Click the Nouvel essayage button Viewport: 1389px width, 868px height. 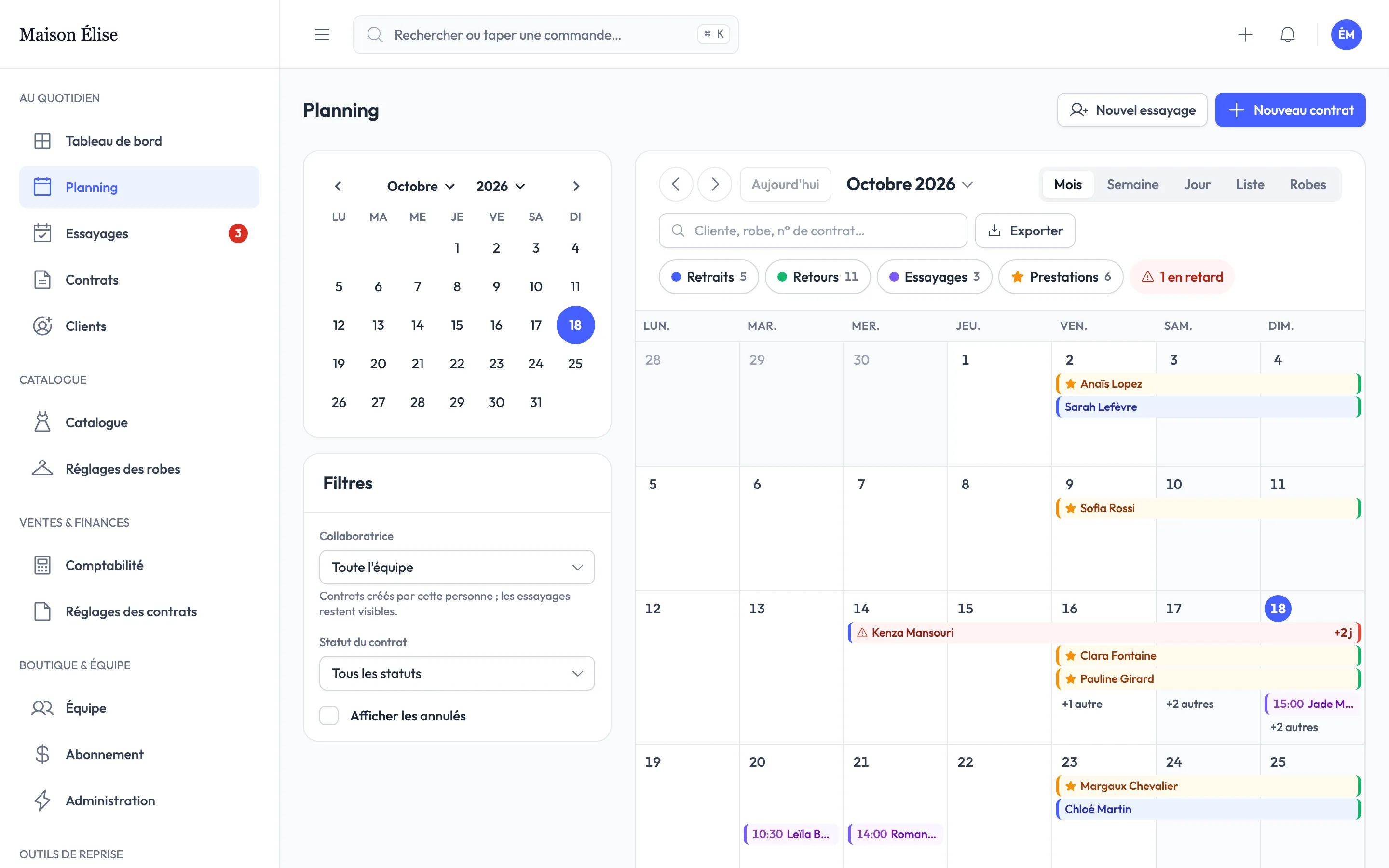tap(1132, 109)
